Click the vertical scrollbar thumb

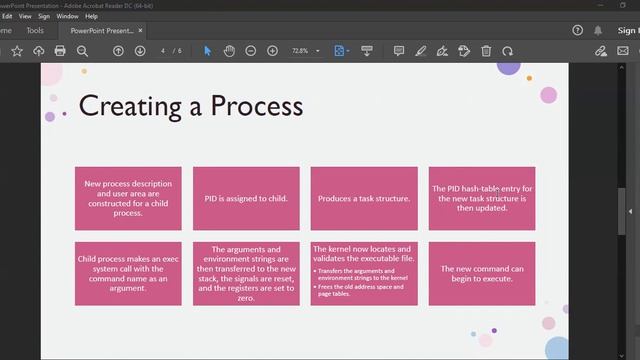point(621,211)
